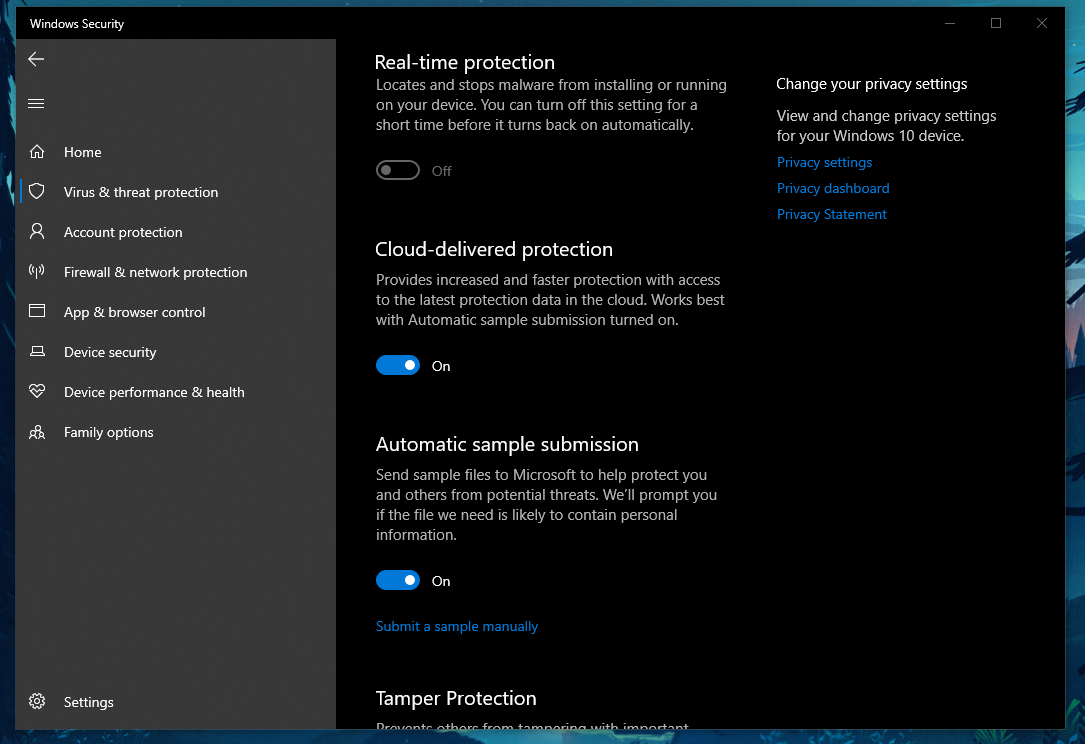This screenshot has height=744, width=1085.
Task: Click Real-time protection heading
Action: [x=465, y=62]
